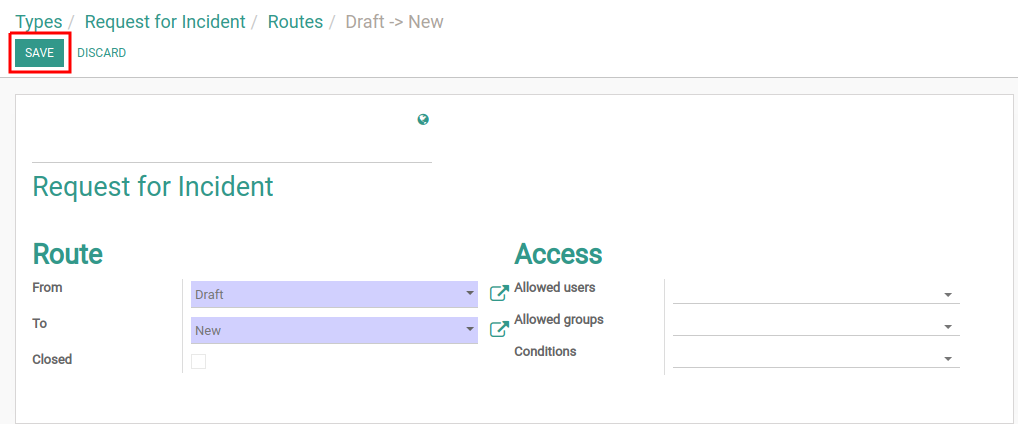
Task: Click in the Conditions field
Action: point(816,358)
